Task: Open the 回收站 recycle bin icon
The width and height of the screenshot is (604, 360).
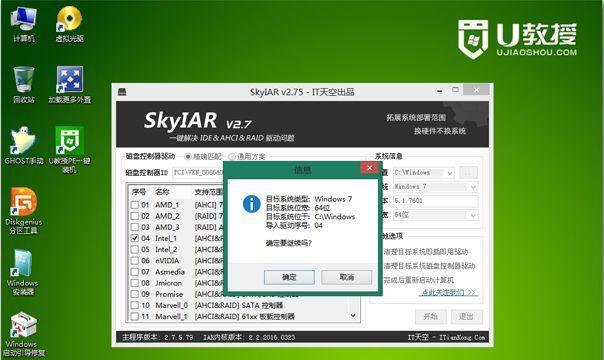Action: point(24,85)
